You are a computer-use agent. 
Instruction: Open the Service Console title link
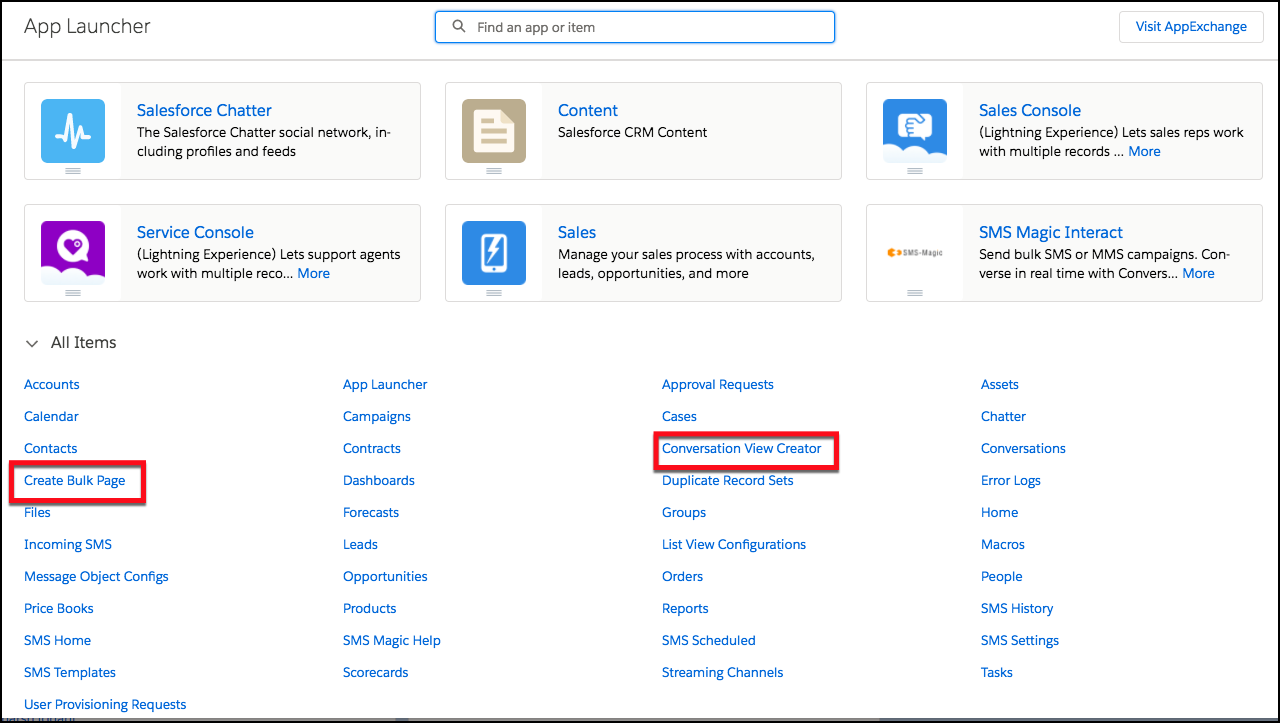(x=195, y=232)
